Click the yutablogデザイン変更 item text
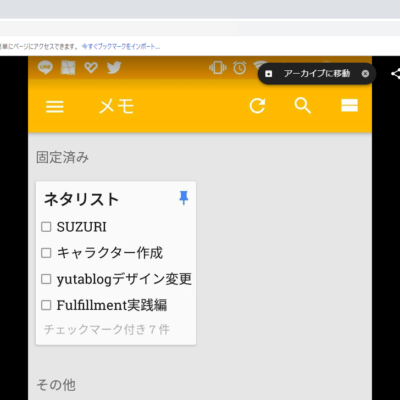This screenshot has height=400, width=400. [x=124, y=279]
